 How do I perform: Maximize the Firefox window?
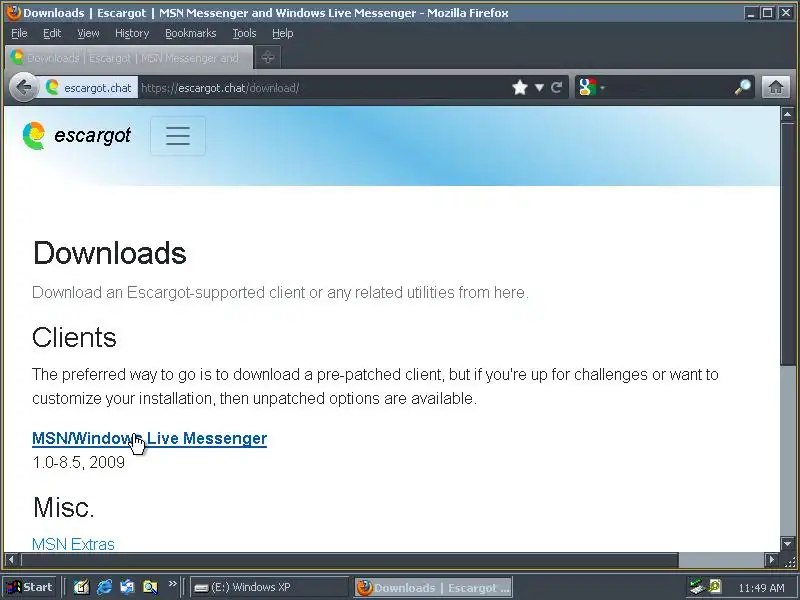point(767,13)
